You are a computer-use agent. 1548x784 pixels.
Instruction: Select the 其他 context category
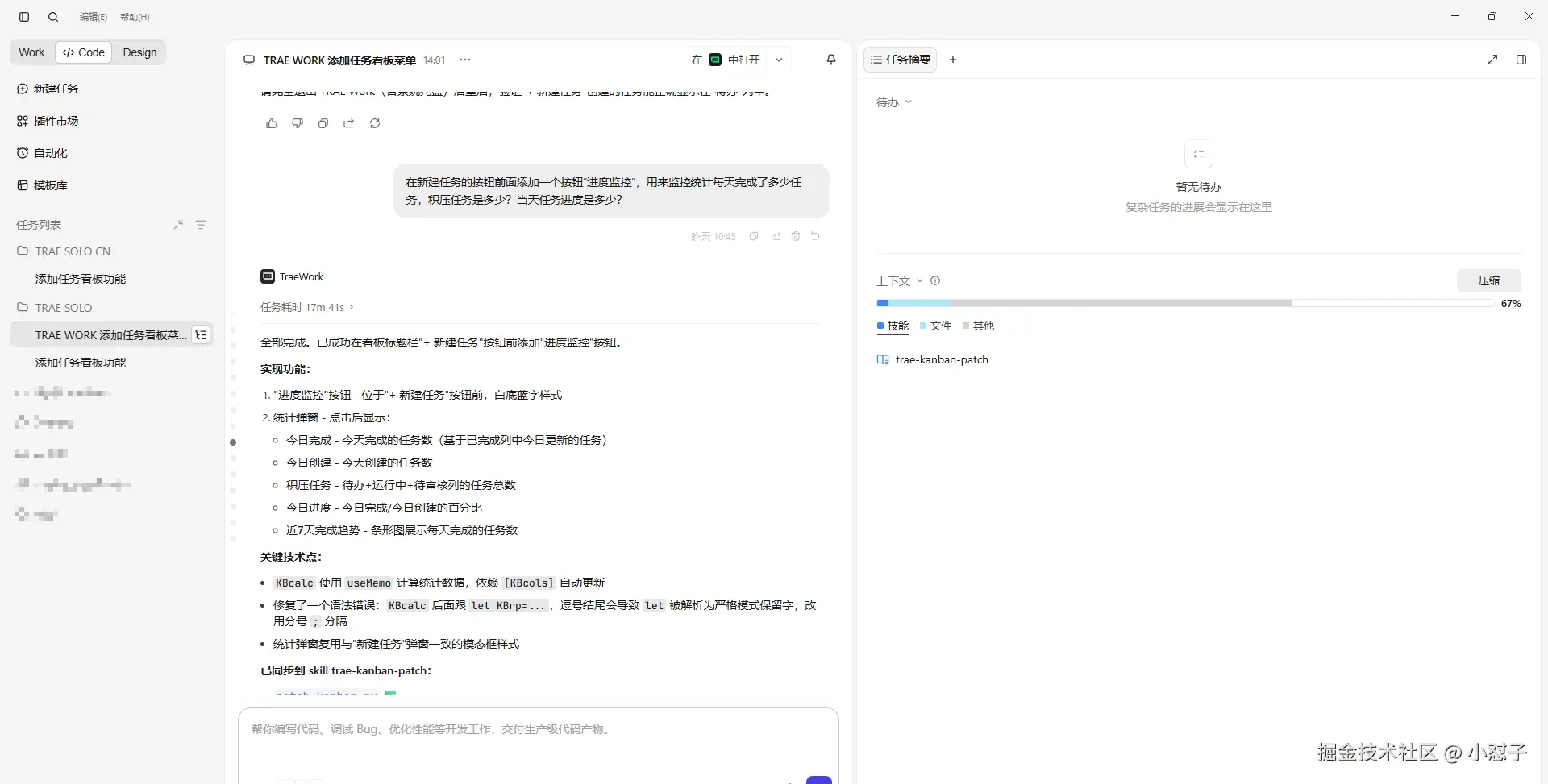(x=979, y=326)
